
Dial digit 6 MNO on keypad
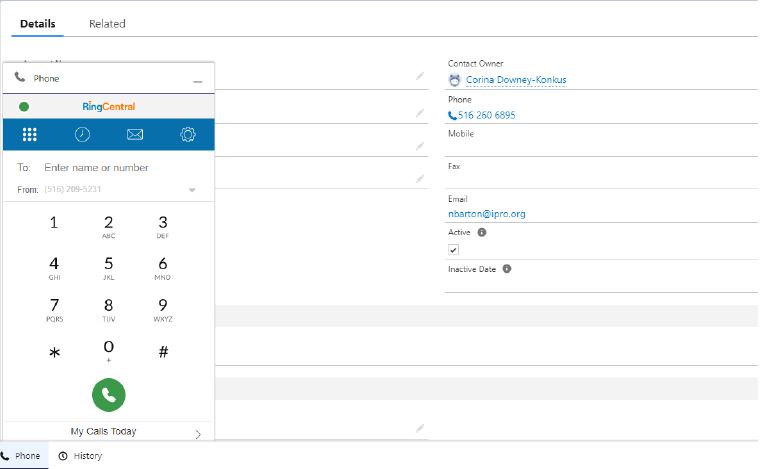click(x=163, y=267)
